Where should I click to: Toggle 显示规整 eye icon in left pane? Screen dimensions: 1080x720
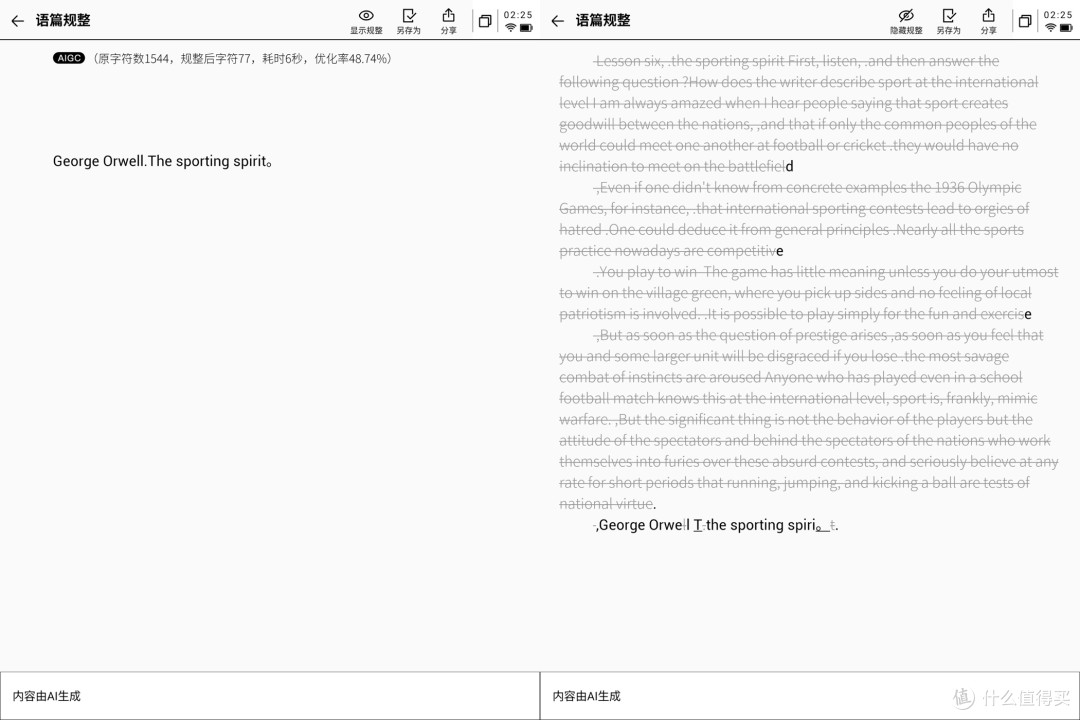[x=366, y=21]
